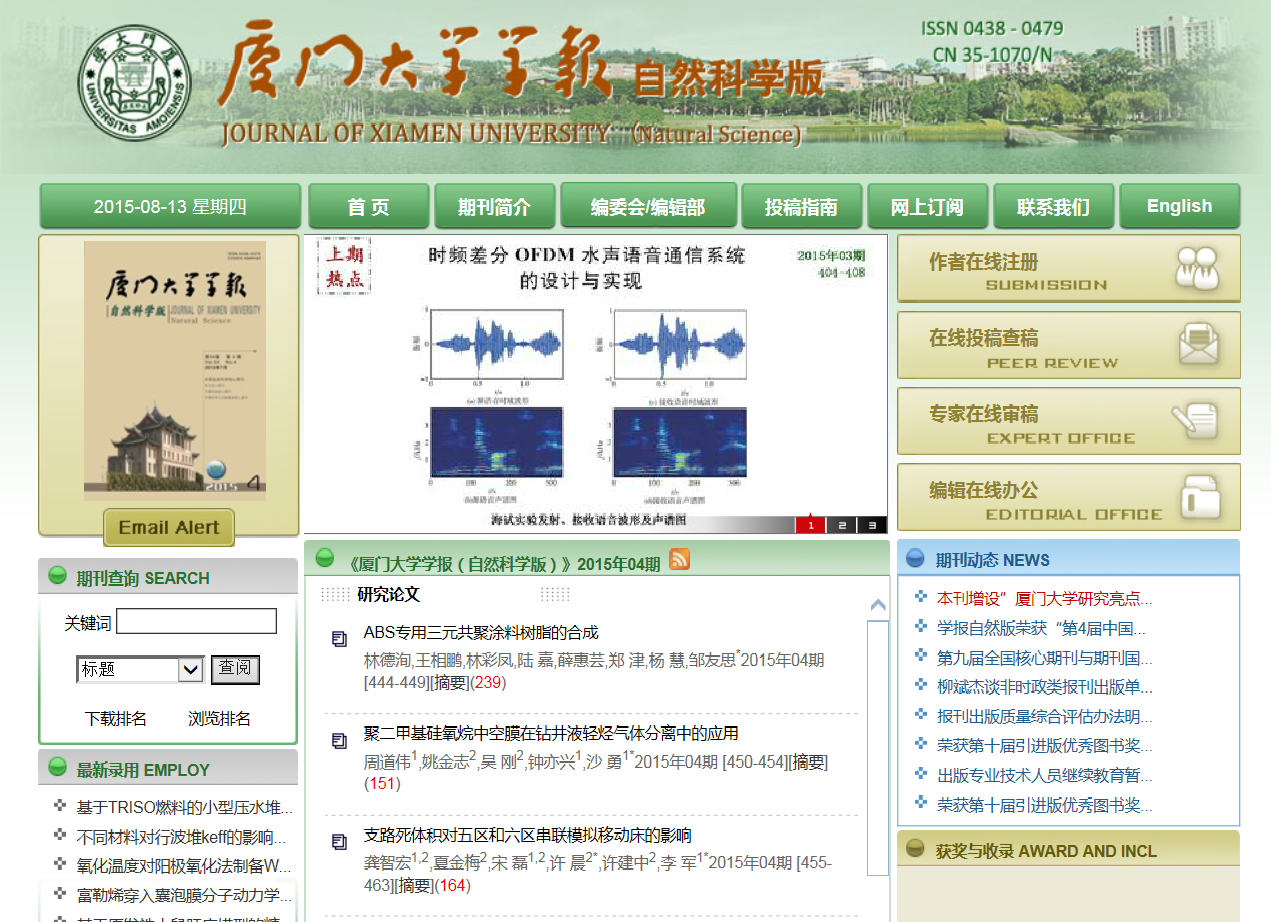Click the editorial office folder icon
Image resolution: width=1271 pixels, height=922 pixels.
pos(1199,496)
